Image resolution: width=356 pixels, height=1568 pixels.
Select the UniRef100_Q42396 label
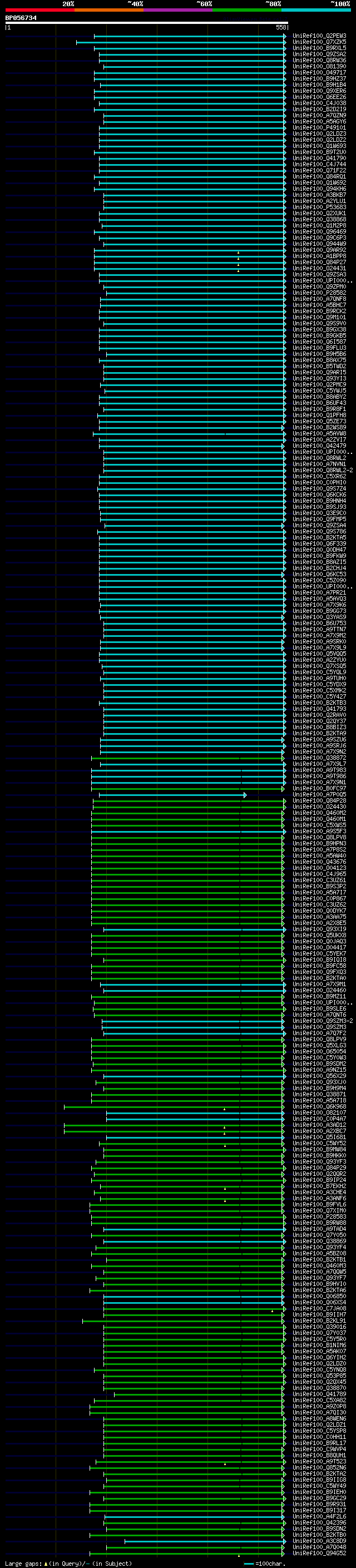pos(319,1523)
